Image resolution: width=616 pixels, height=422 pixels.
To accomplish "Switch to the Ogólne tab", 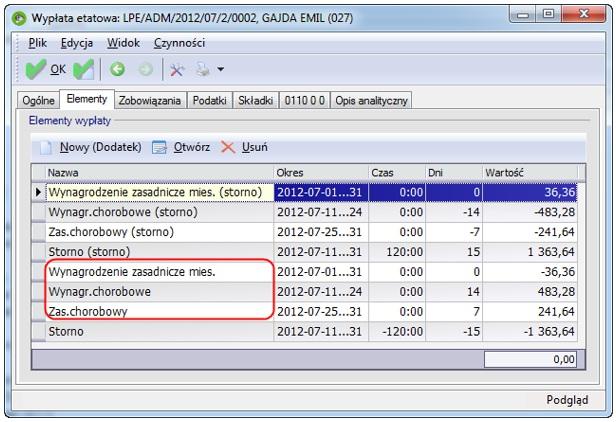I will tap(38, 101).
